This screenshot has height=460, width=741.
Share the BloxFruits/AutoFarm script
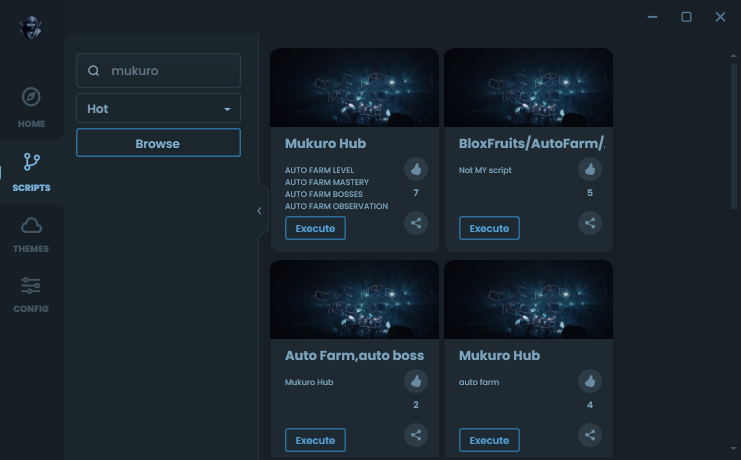pyautogui.click(x=590, y=223)
